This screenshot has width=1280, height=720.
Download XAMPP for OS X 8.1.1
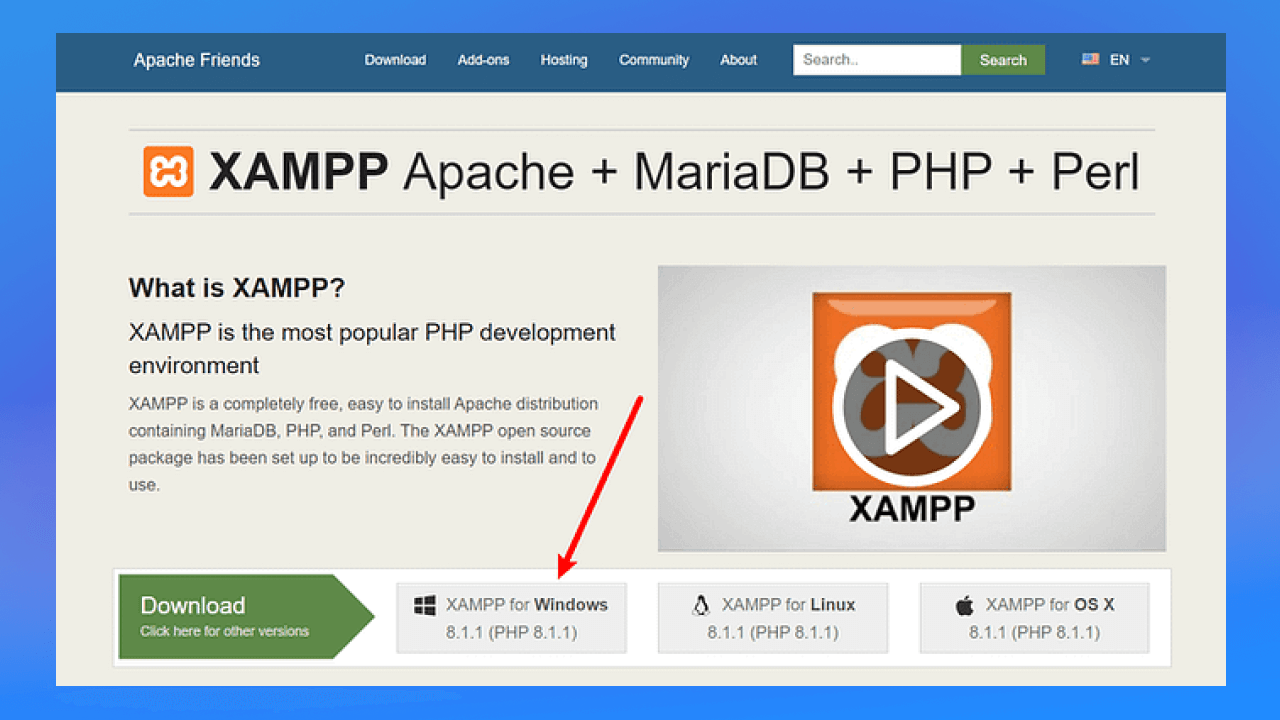1034,618
